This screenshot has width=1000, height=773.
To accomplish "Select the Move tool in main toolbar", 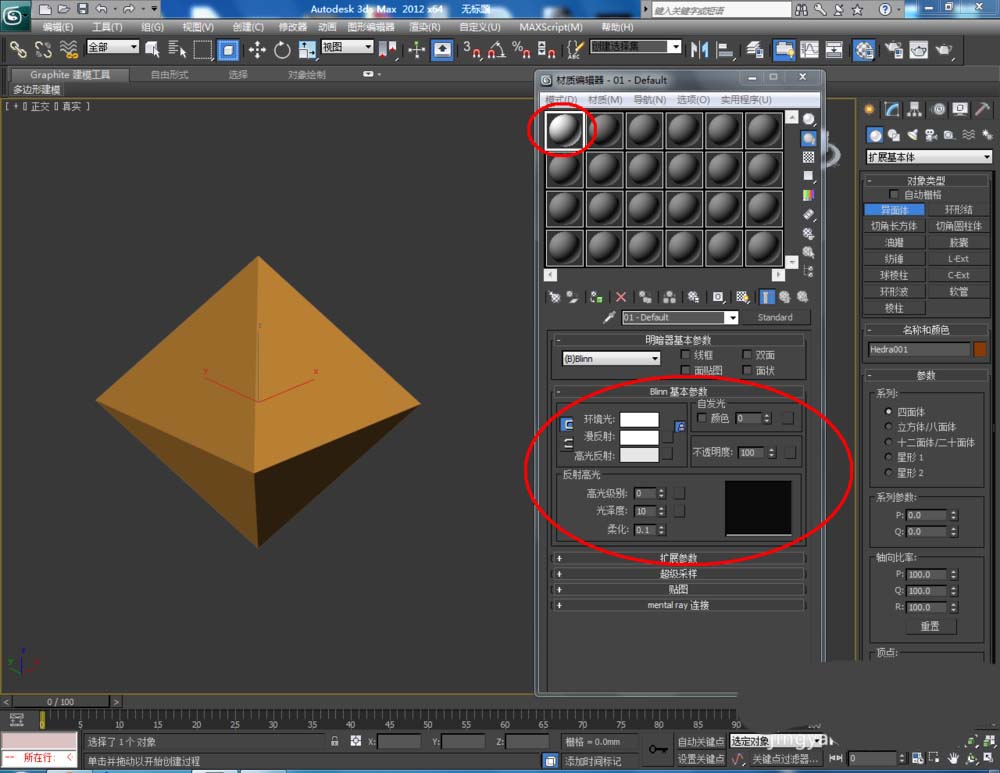I will pyautogui.click(x=257, y=49).
